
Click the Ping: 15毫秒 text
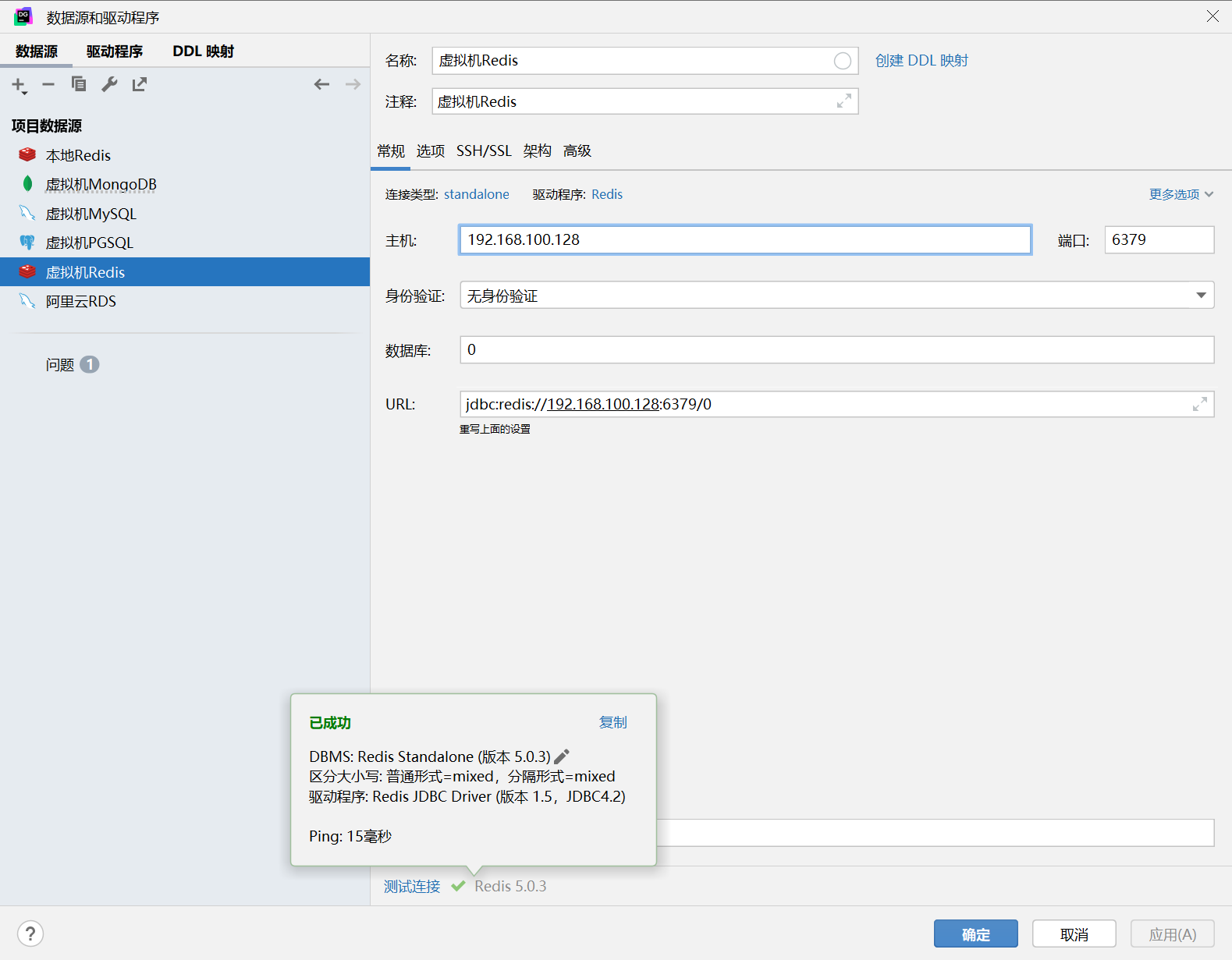[350, 836]
